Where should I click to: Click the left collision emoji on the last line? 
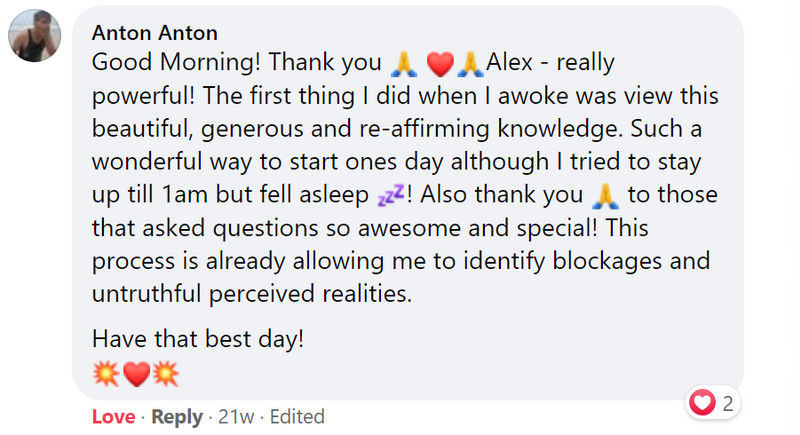point(105,374)
